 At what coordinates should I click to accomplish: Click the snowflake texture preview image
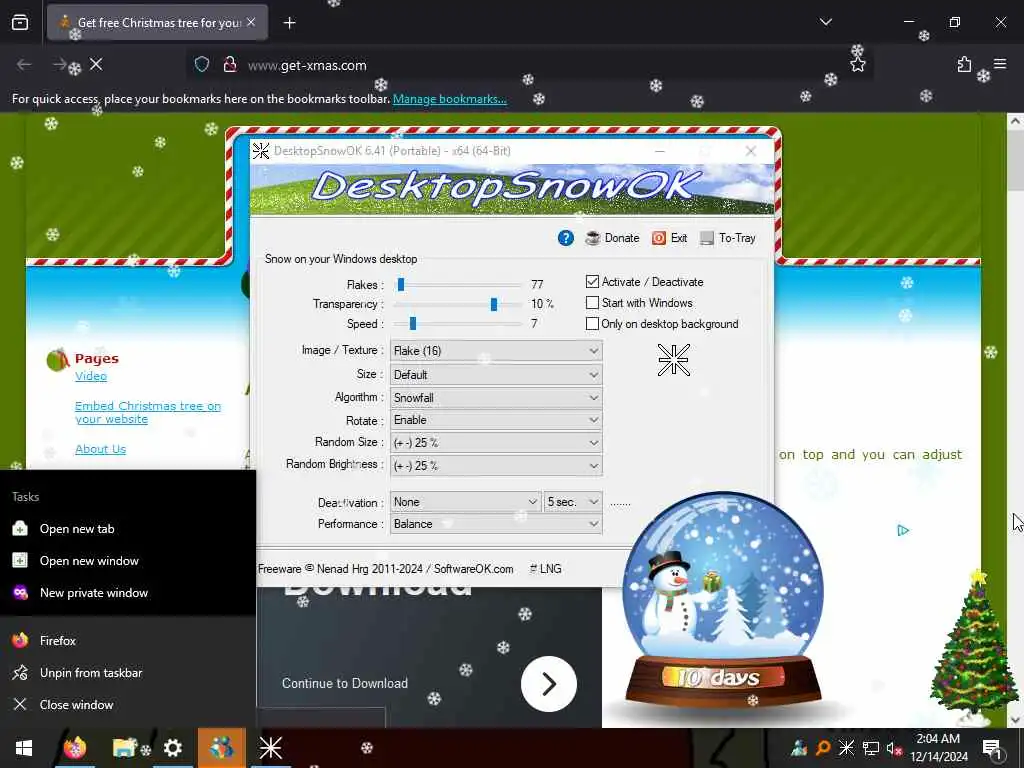coord(674,360)
